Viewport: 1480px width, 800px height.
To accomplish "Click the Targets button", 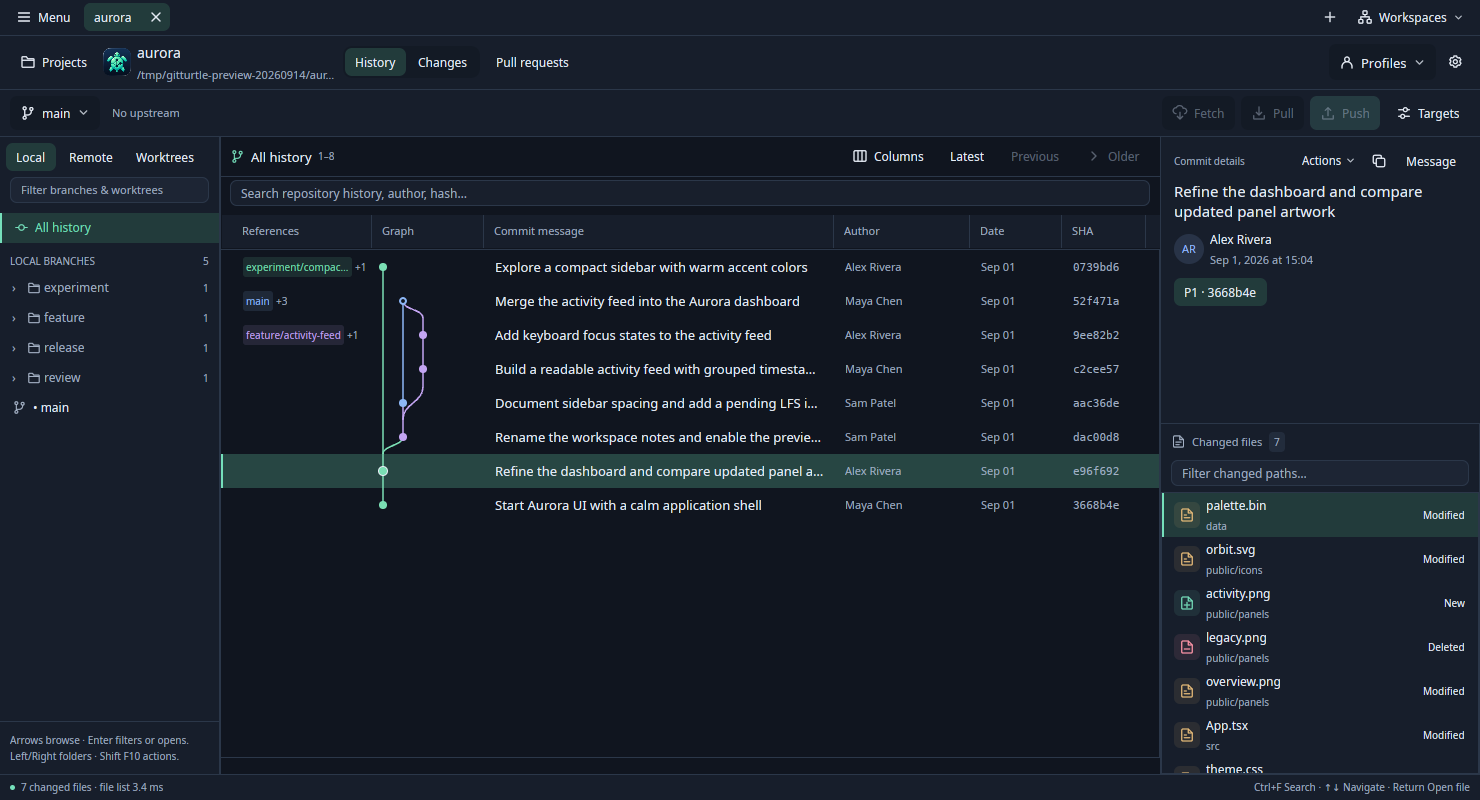I will coord(1428,113).
